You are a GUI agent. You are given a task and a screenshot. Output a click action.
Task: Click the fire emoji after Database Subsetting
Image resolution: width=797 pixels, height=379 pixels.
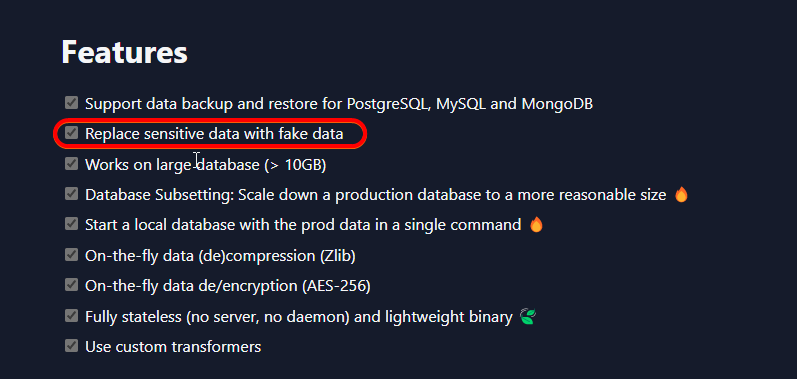681,195
